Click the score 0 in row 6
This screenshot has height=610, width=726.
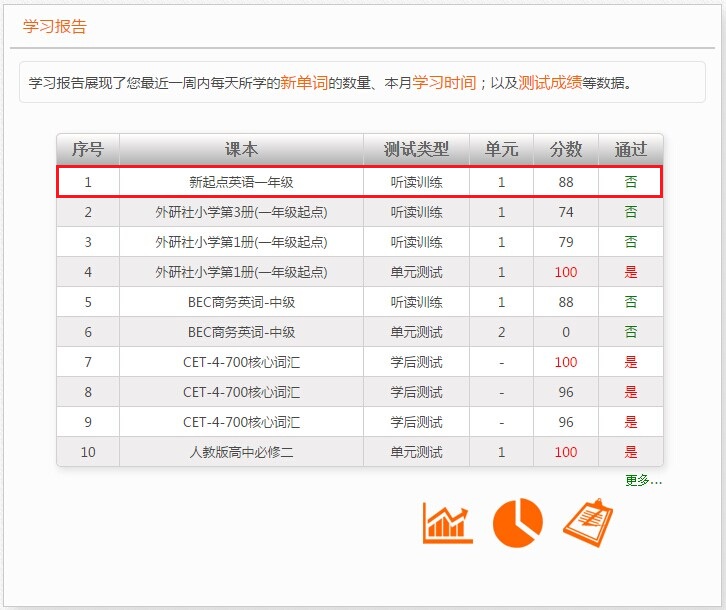pyautogui.click(x=566, y=332)
